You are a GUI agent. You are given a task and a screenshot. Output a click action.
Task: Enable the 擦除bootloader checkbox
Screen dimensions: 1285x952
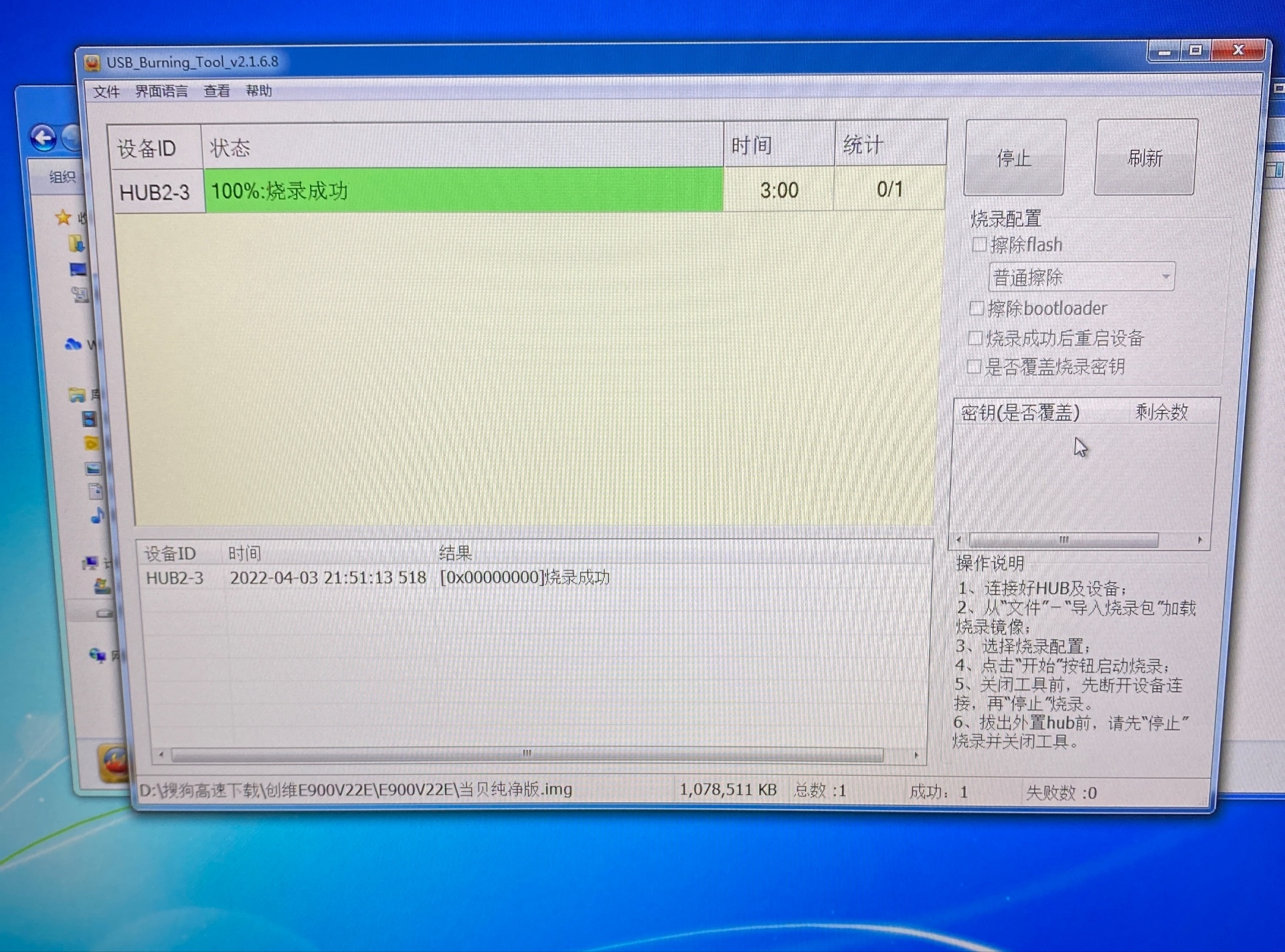pos(976,308)
